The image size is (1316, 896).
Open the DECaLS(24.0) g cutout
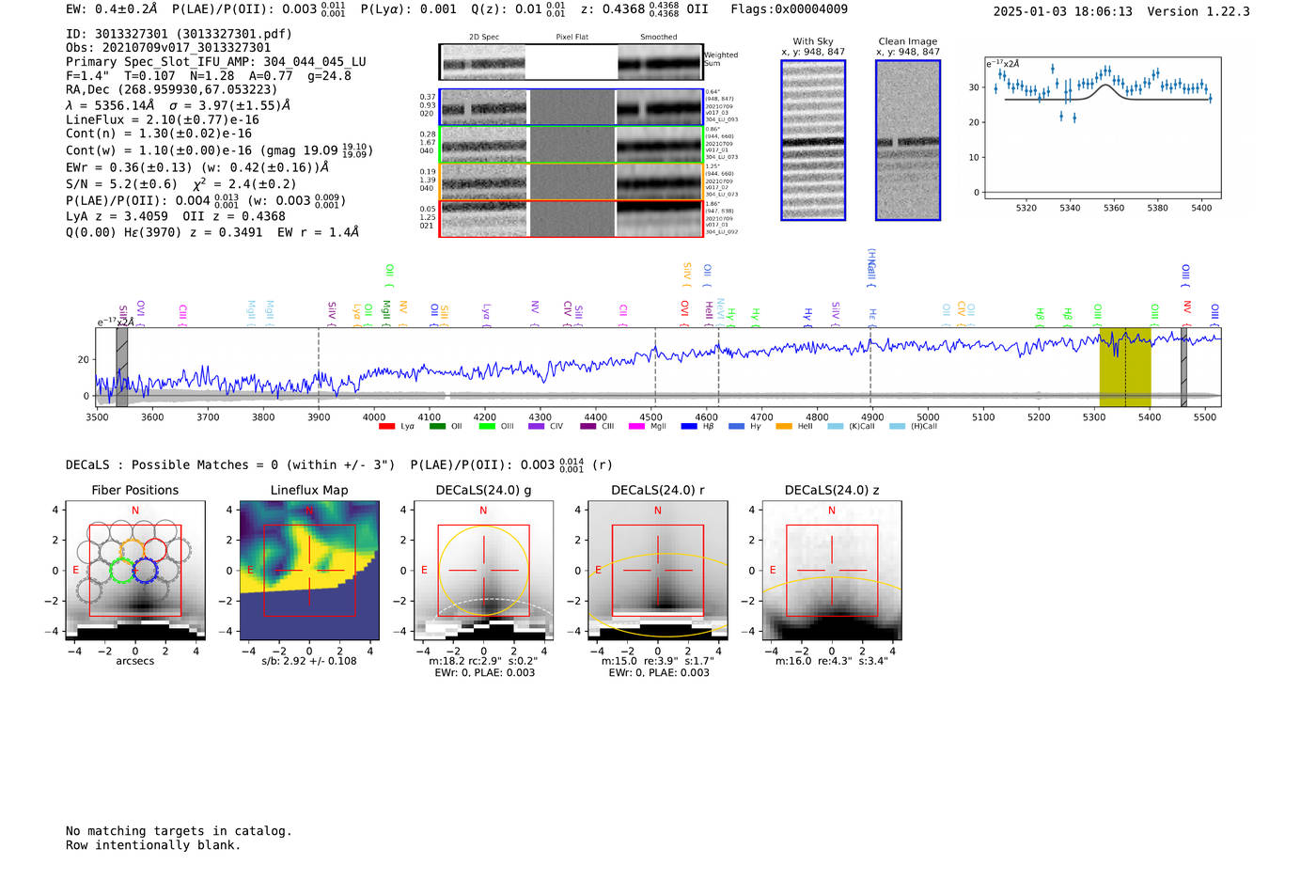pyautogui.click(x=484, y=571)
